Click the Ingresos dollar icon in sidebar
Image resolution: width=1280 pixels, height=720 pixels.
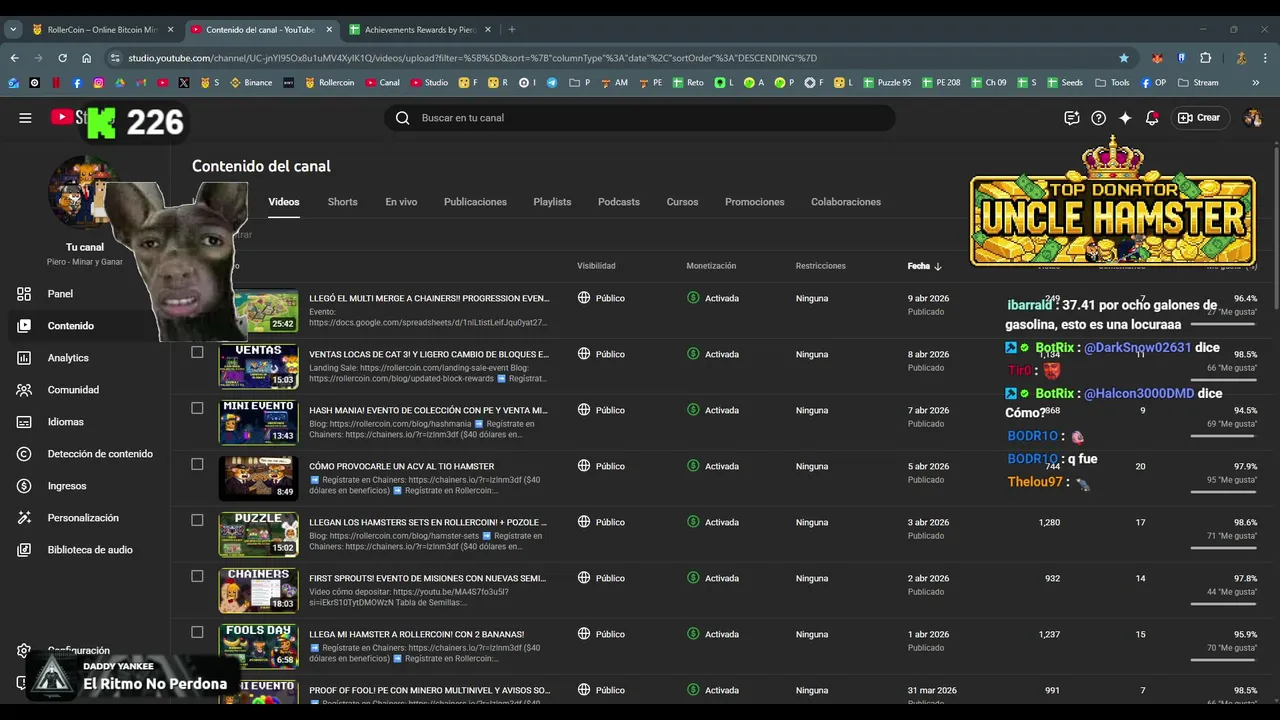pyautogui.click(x=24, y=486)
